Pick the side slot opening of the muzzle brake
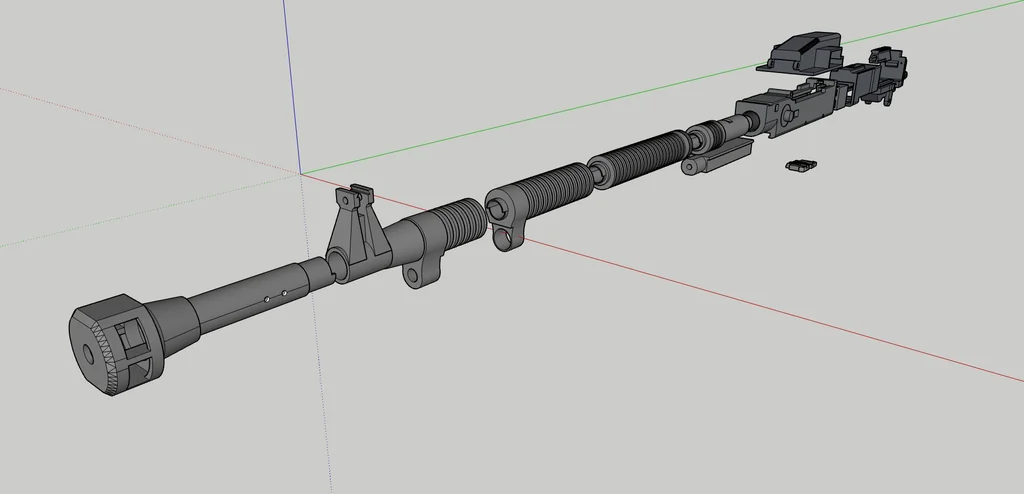 pyautogui.click(x=135, y=343)
